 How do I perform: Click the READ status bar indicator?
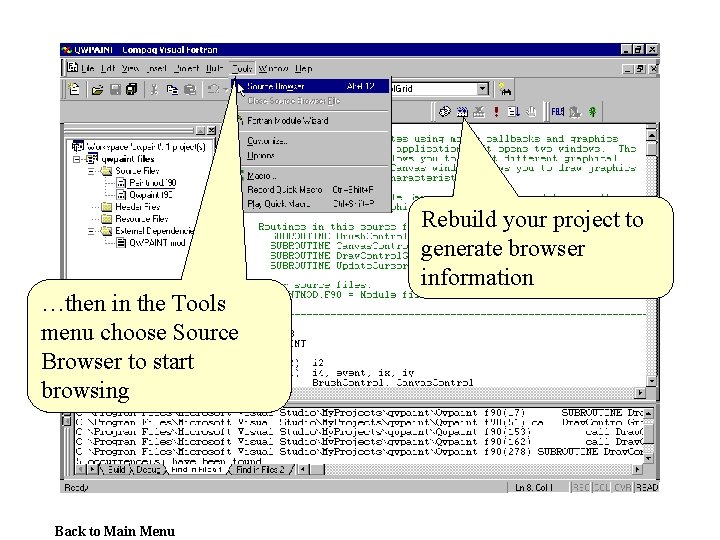(647, 488)
